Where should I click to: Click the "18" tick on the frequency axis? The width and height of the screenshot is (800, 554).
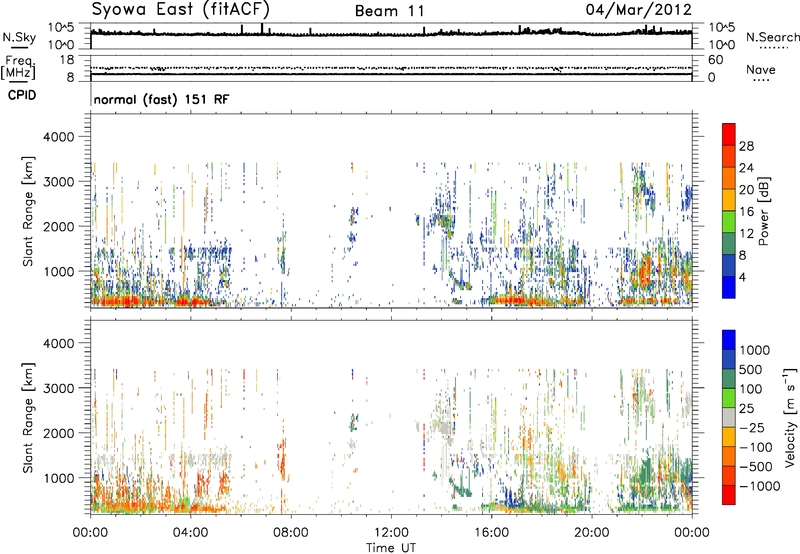[x=67, y=60]
